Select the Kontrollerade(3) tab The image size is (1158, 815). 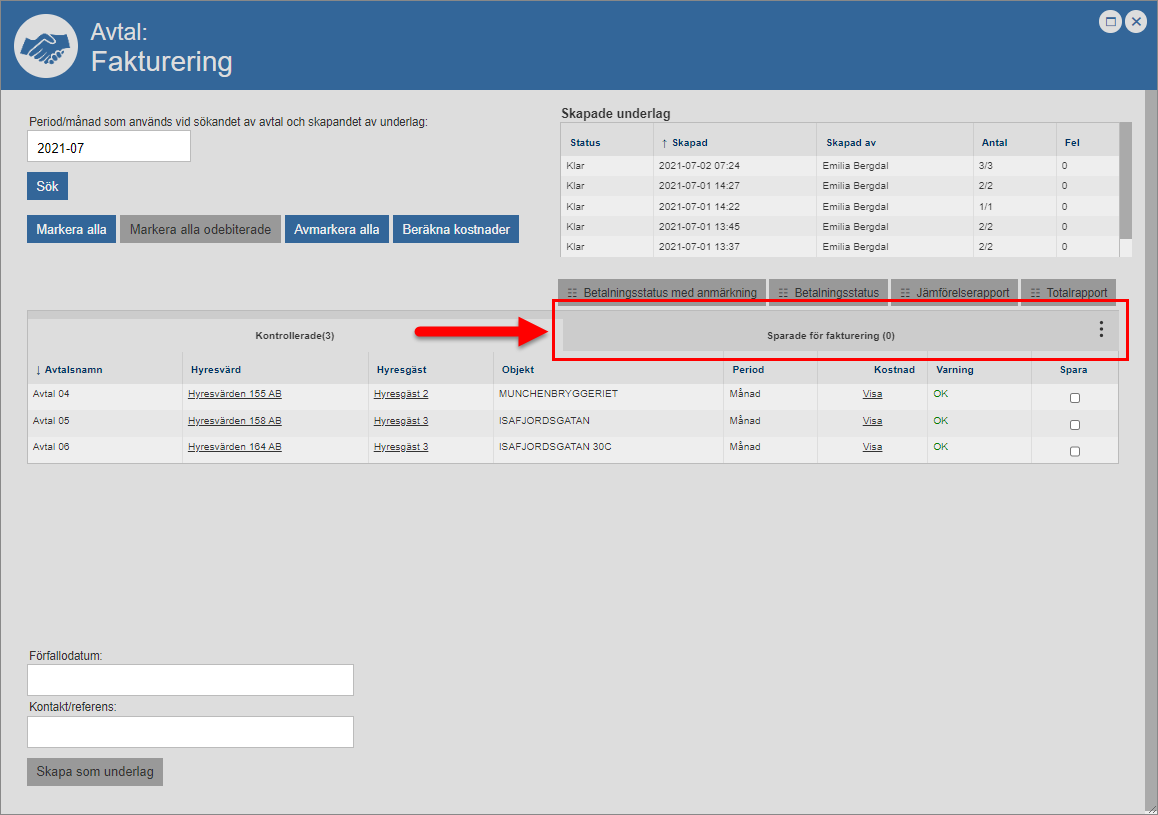[294, 336]
